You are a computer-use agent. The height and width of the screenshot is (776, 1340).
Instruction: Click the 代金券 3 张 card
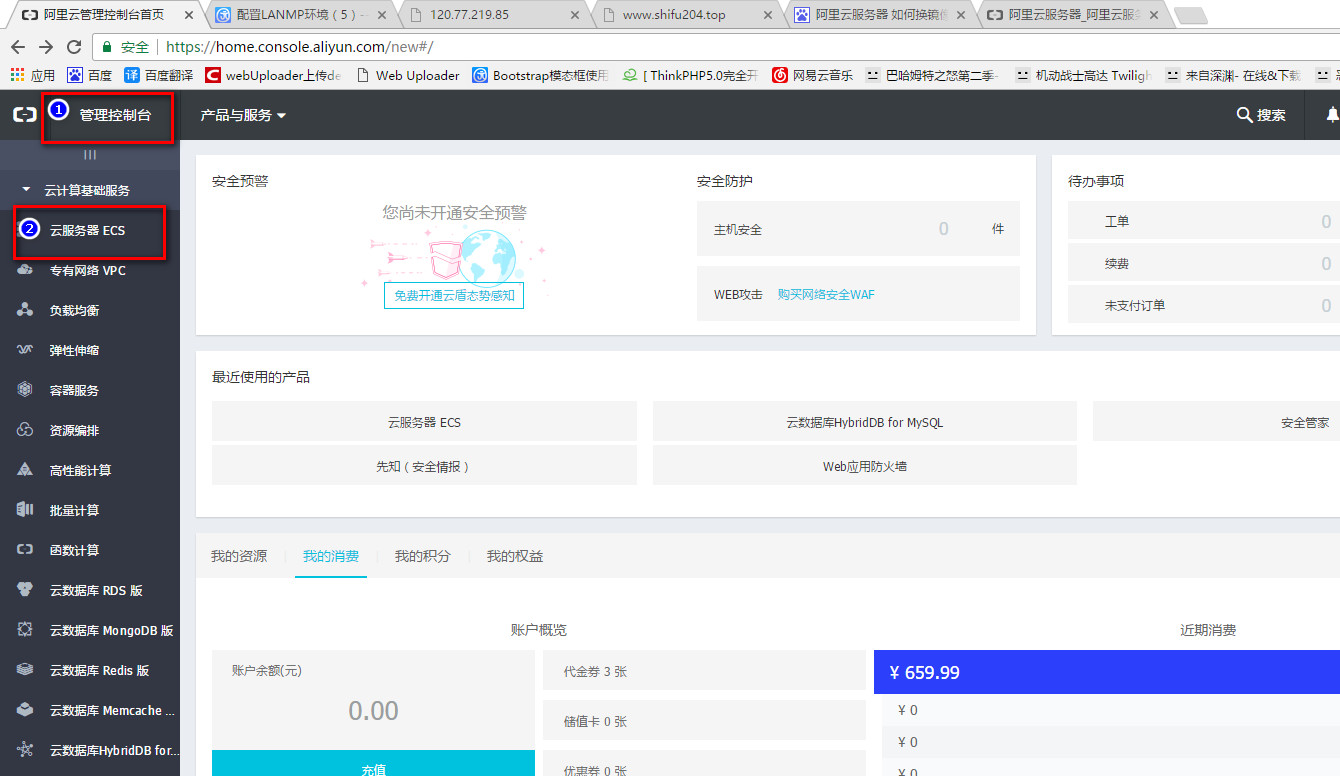[704, 671]
